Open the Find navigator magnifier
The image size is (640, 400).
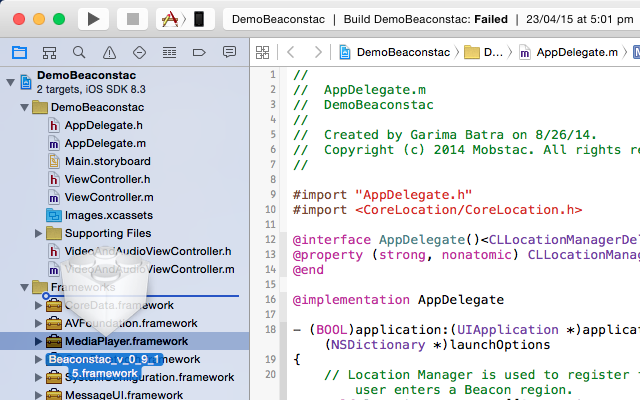point(79,52)
